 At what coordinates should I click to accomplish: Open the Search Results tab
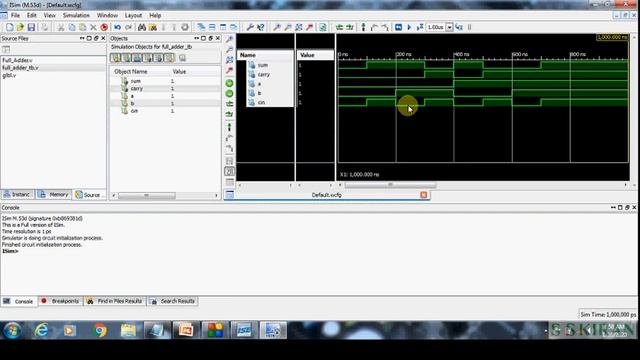point(173,301)
